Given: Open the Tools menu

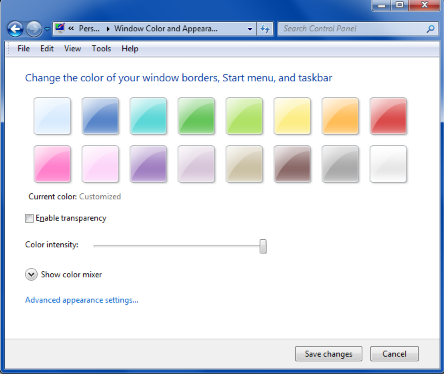Looking at the screenshot, I should (101, 49).
